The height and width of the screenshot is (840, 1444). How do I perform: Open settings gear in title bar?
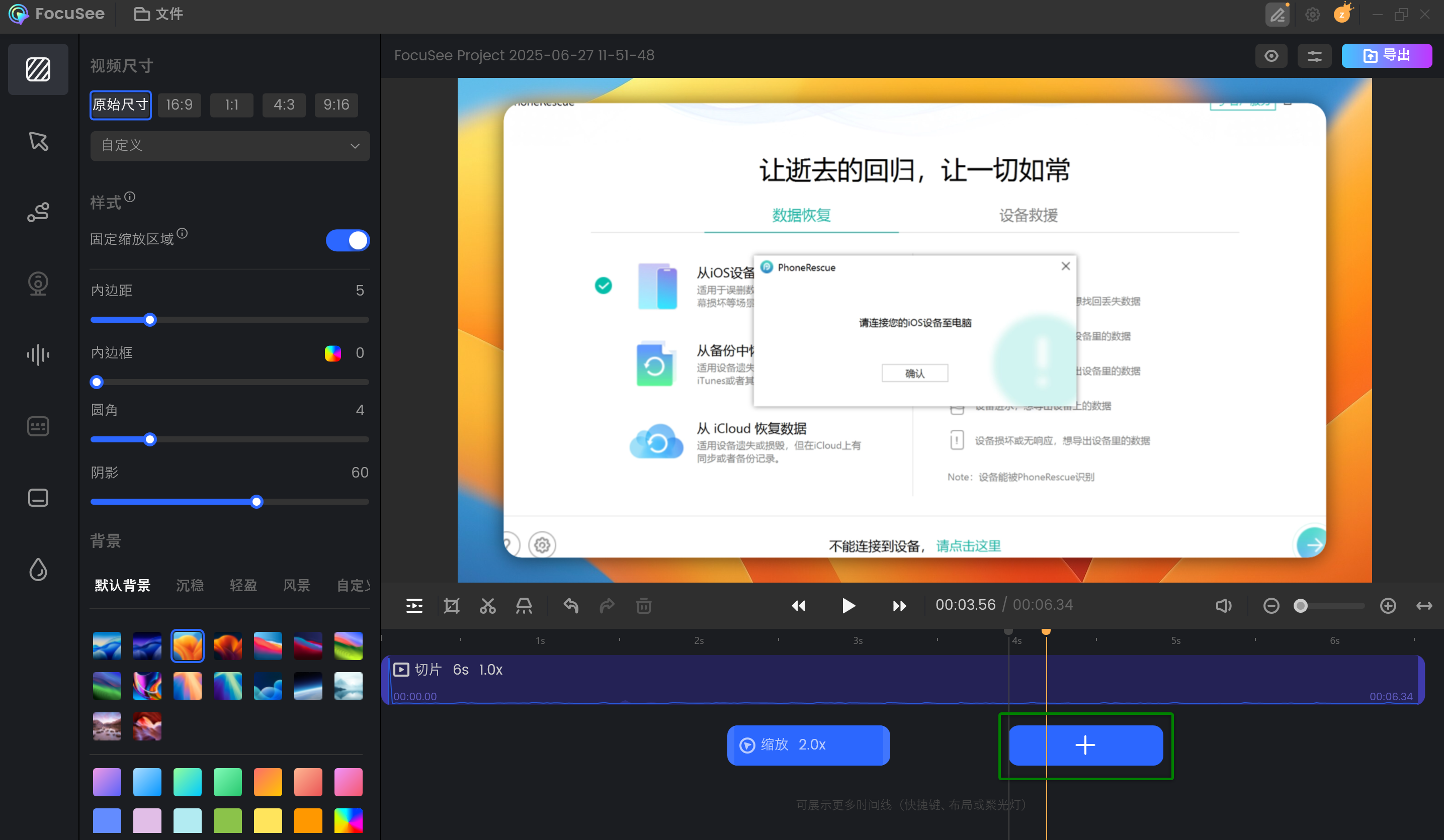pos(1312,14)
